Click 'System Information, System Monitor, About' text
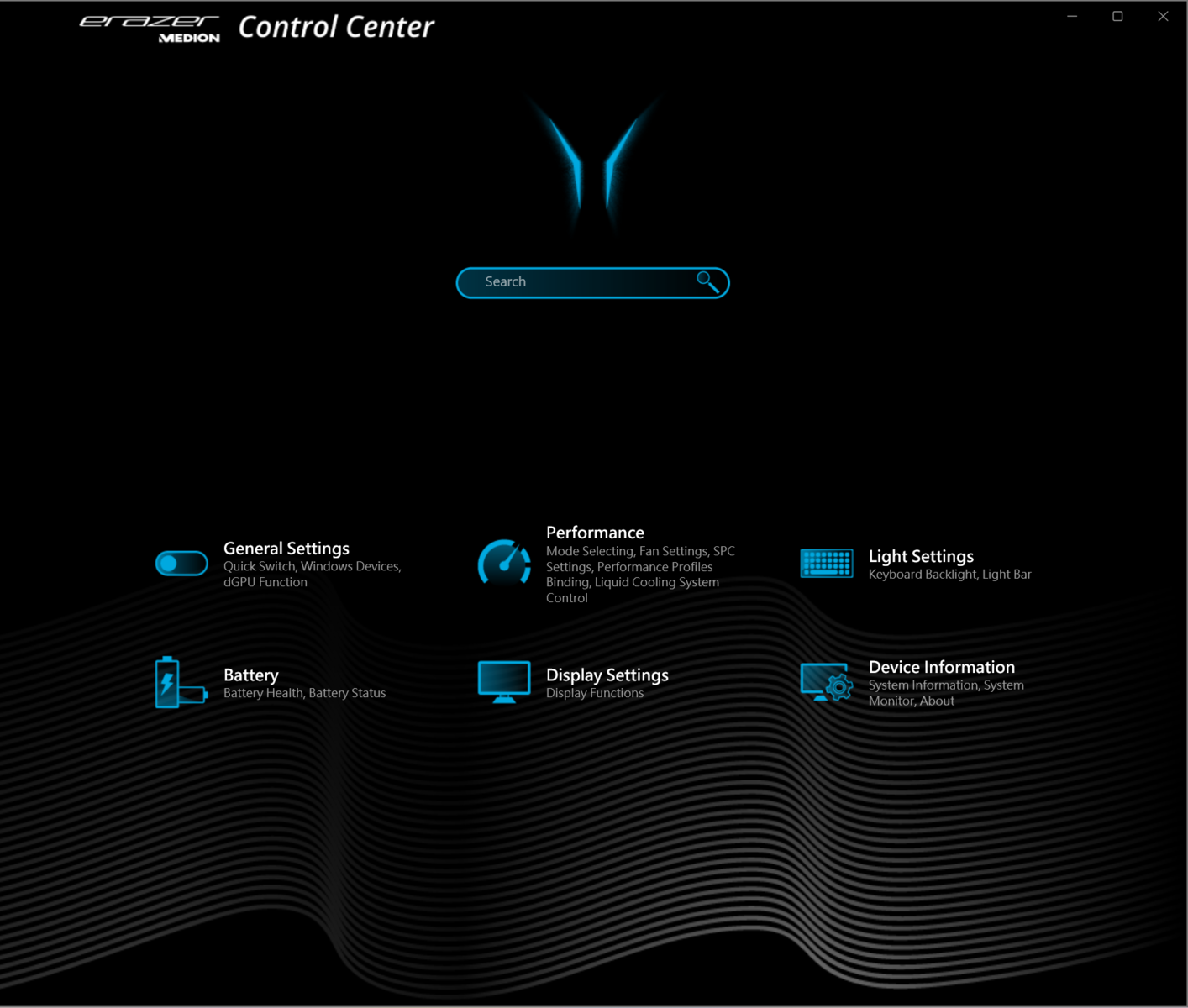 coord(946,693)
